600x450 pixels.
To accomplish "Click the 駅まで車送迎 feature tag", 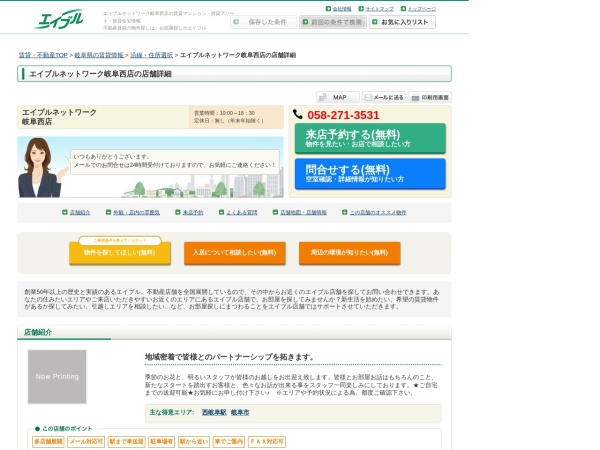I will 126,442.
